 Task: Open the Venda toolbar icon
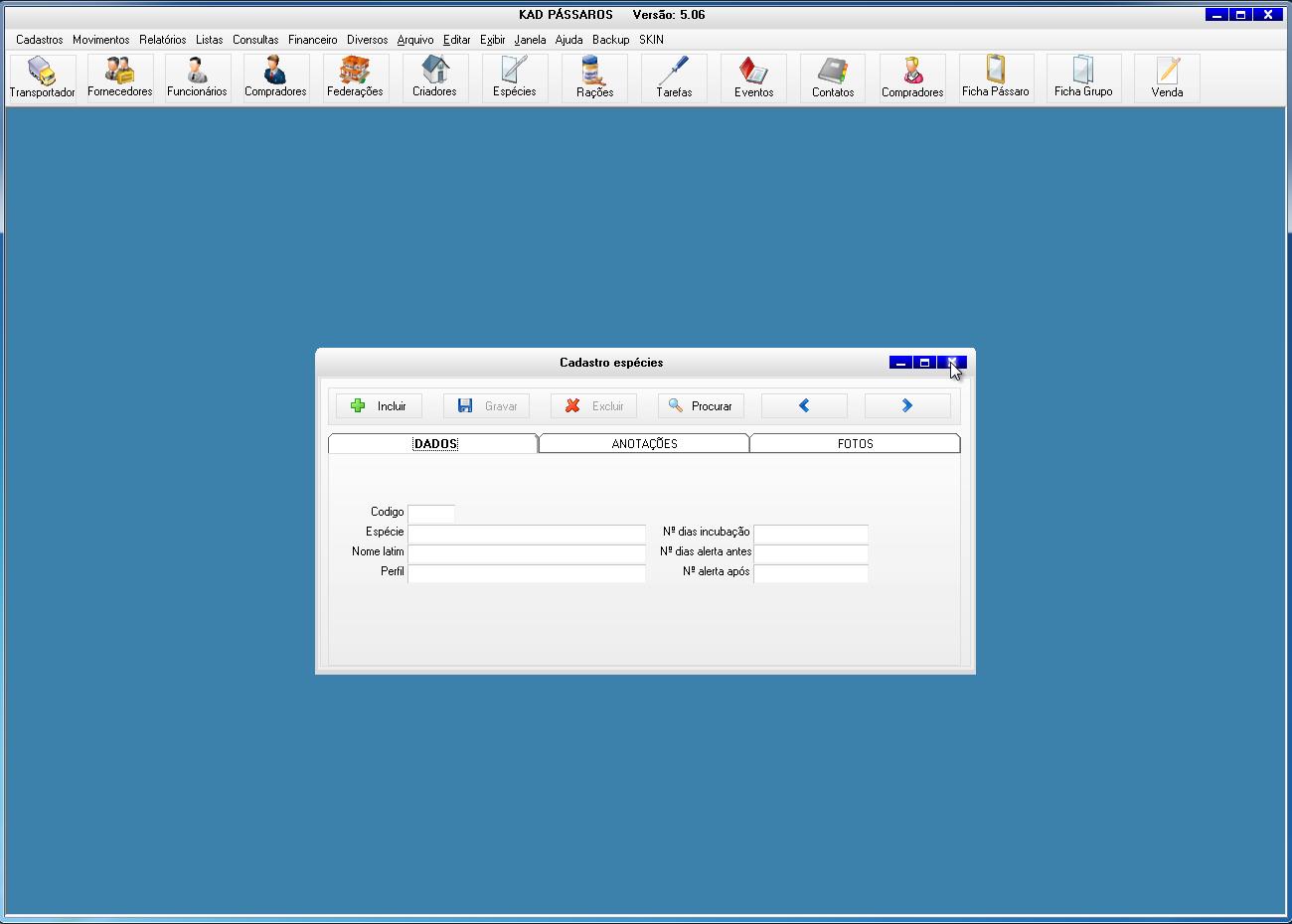coord(1167,77)
